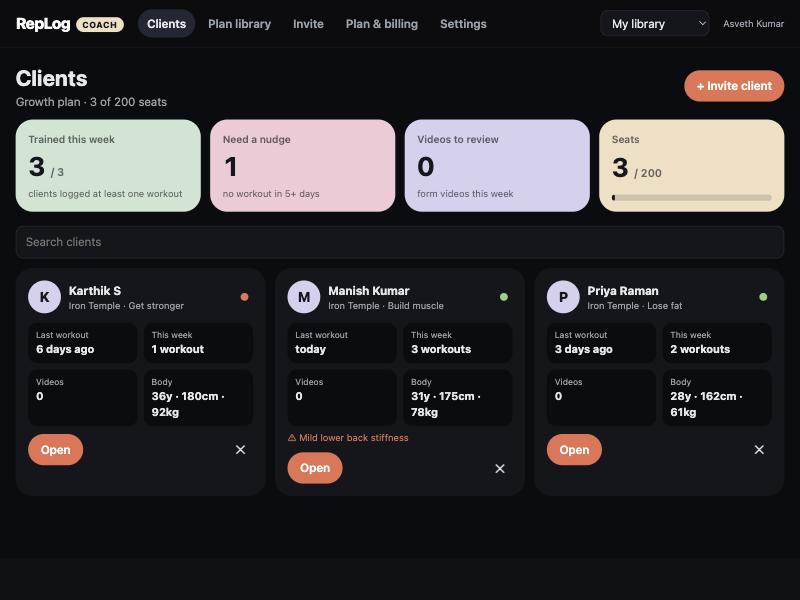The width and height of the screenshot is (800, 600).
Task: Click Manish's Videos count tile
Action: [x=342, y=397]
